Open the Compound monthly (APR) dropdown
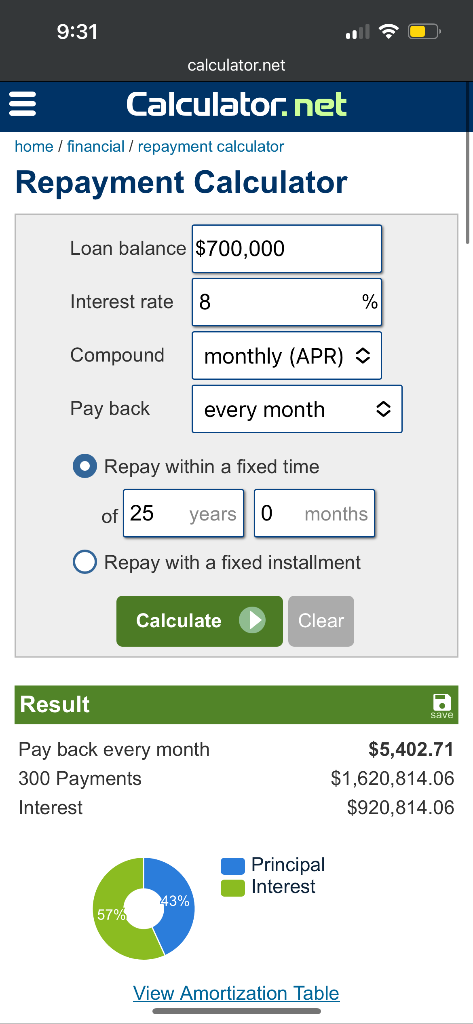This screenshot has height=1024, width=473. pos(287,356)
